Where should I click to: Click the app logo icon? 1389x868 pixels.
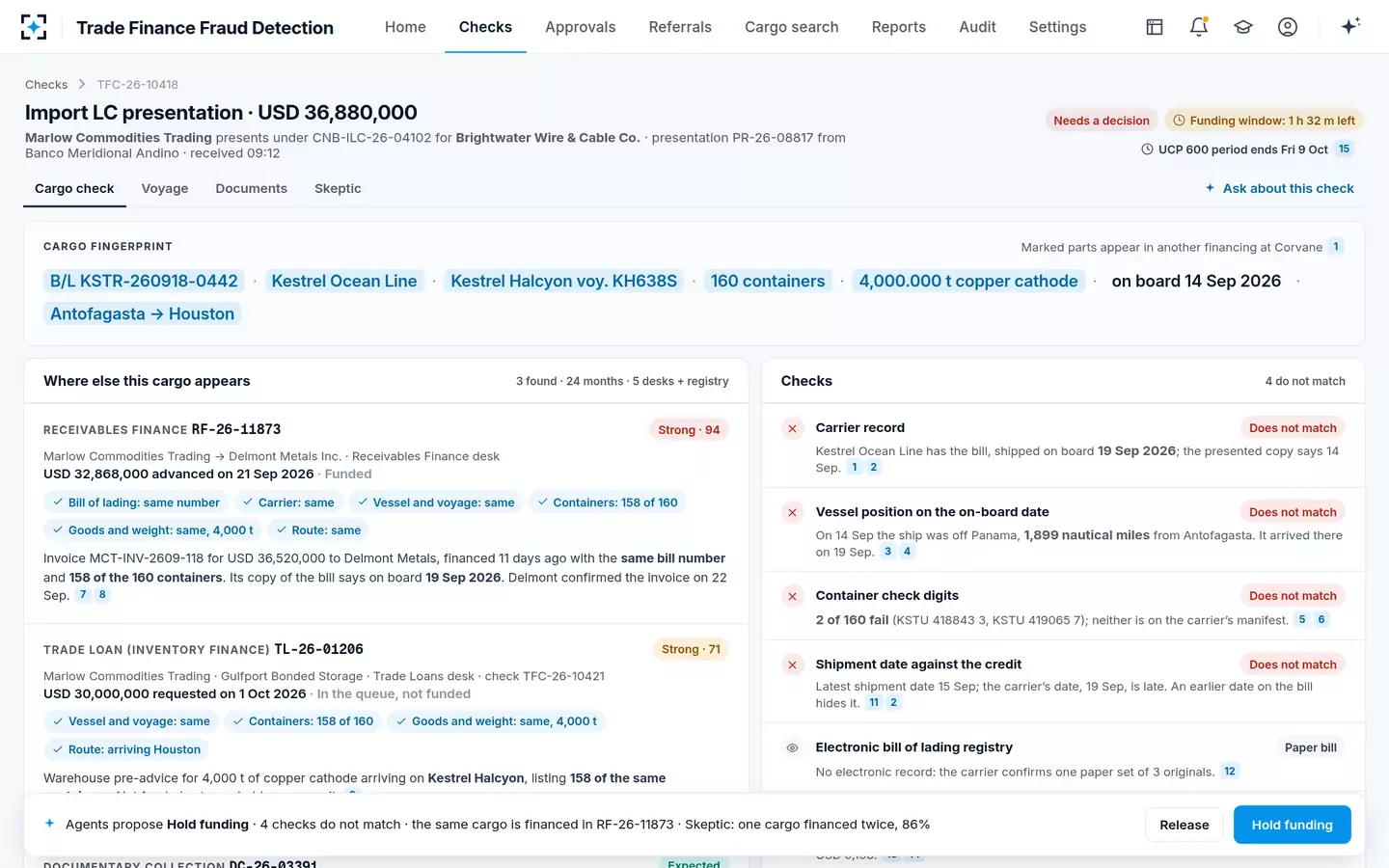pyautogui.click(x=34, y=27)
